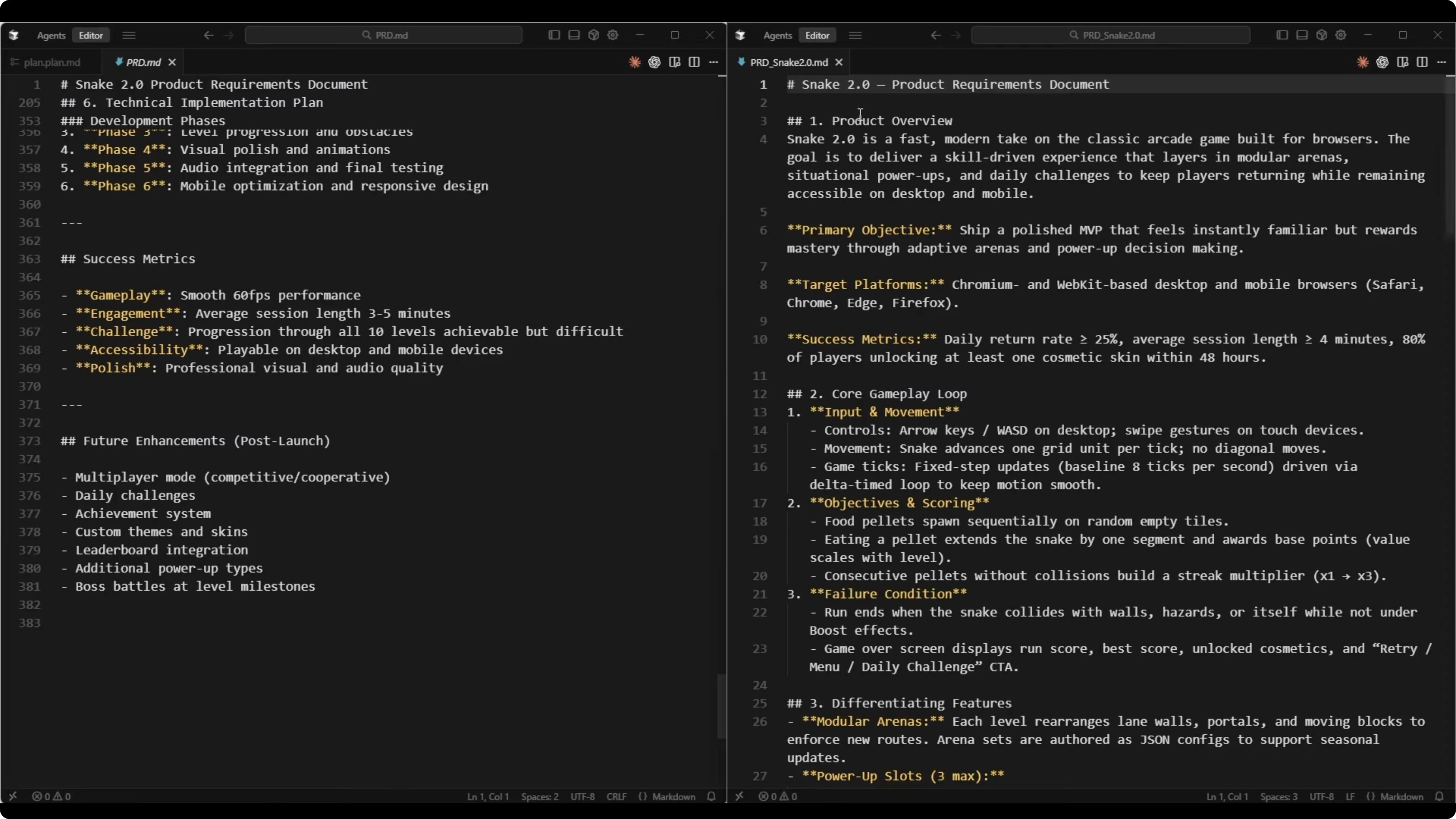Open markdown preview to the side in left window
This screenshot has height=819, width=1456.
pyautogui.click(x=674, y=62)
